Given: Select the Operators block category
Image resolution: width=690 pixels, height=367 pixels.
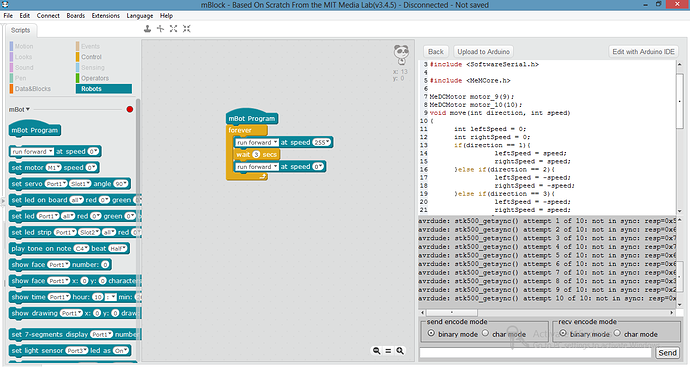Looking at the screenshot, I should click(x=95, y=78).
